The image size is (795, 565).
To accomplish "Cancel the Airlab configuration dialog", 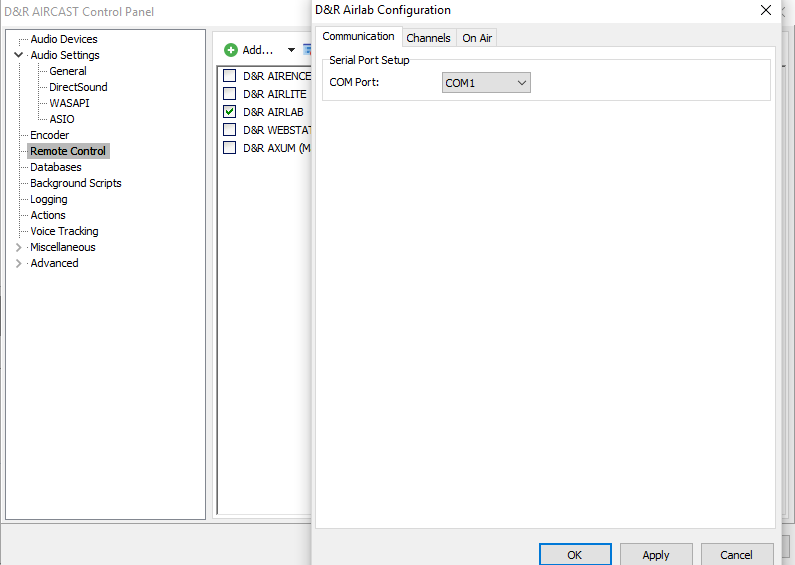I will coord(736,555).
